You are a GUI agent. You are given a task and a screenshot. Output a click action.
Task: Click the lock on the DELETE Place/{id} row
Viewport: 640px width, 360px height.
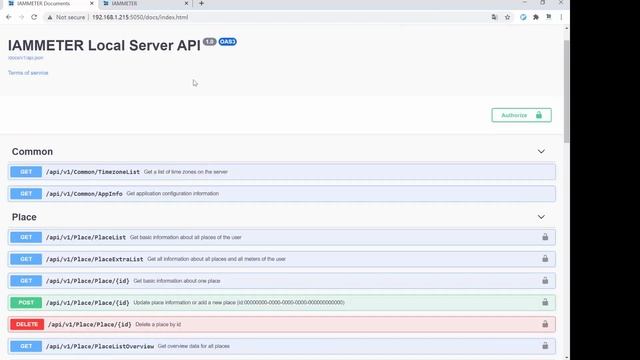click(545, 324)
